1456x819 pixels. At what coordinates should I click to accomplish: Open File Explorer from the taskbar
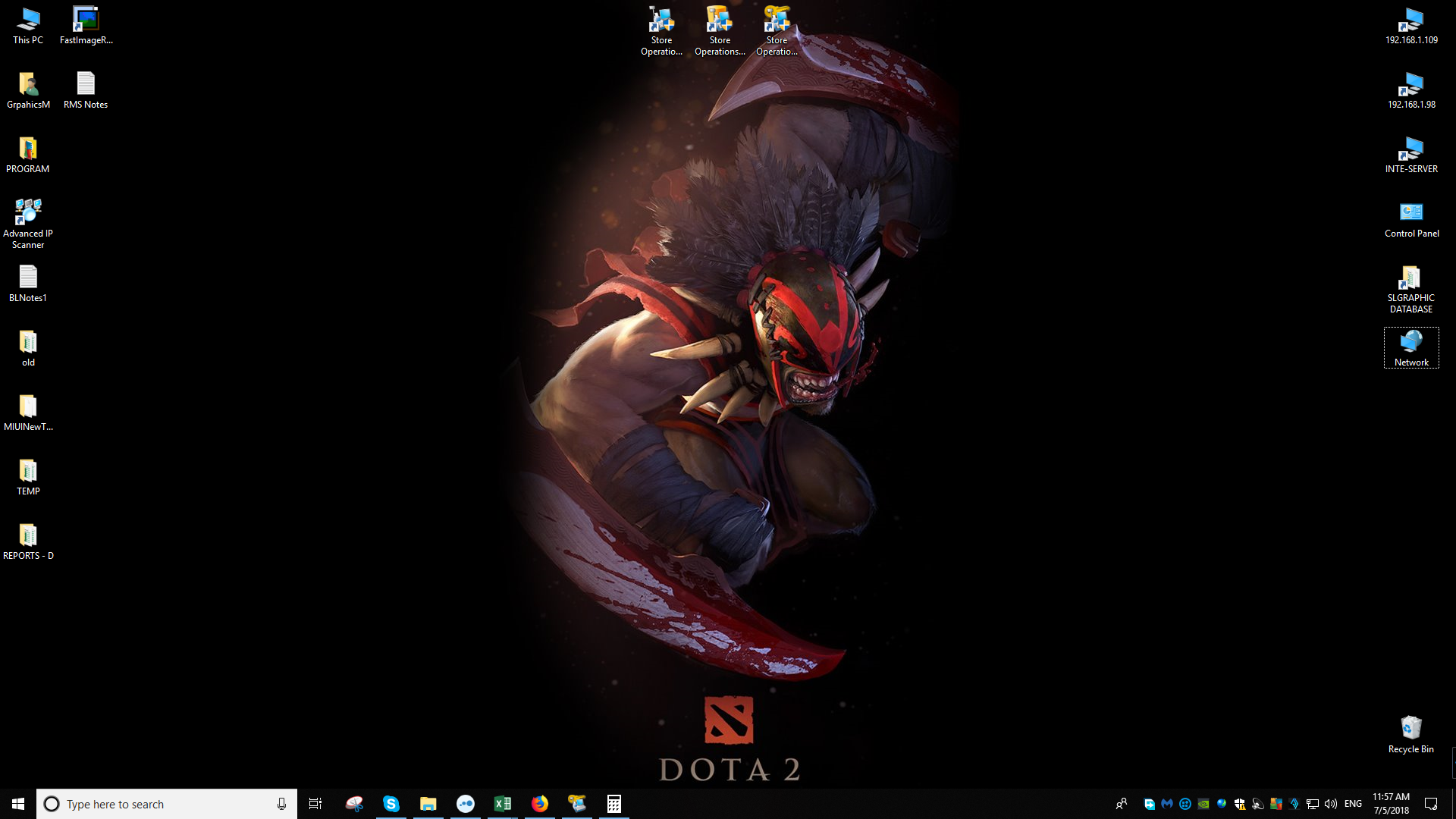click(428, 804)
